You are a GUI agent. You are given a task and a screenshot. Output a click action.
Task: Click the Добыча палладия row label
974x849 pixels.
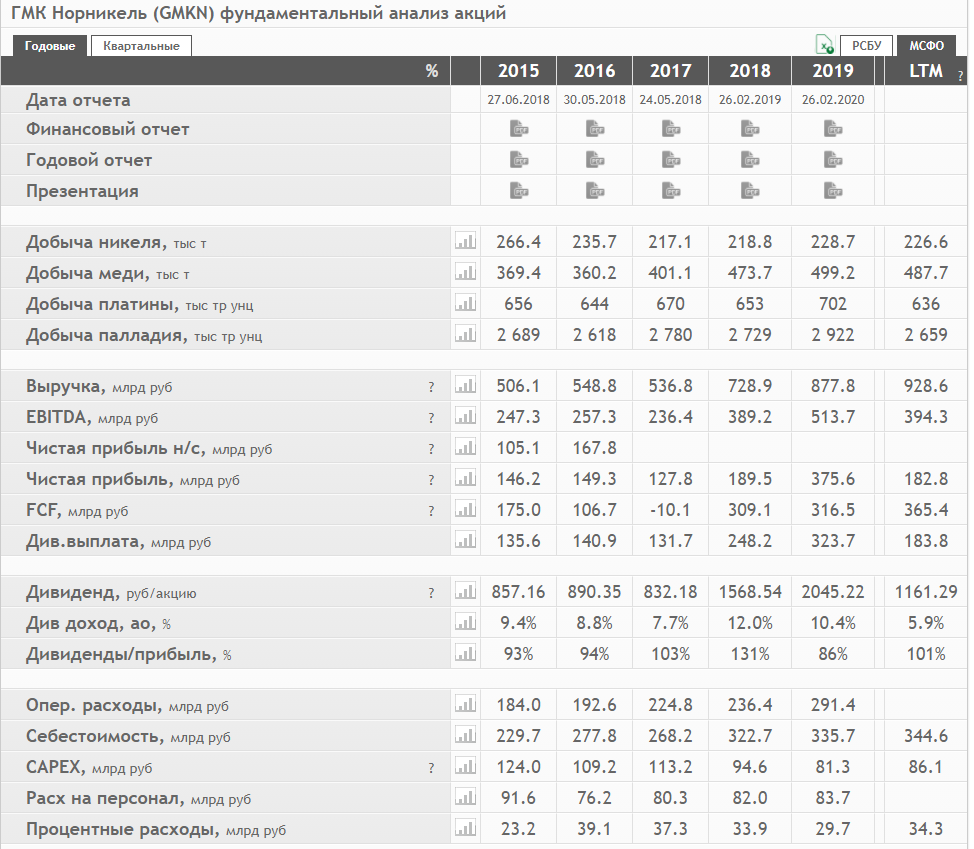143,335
